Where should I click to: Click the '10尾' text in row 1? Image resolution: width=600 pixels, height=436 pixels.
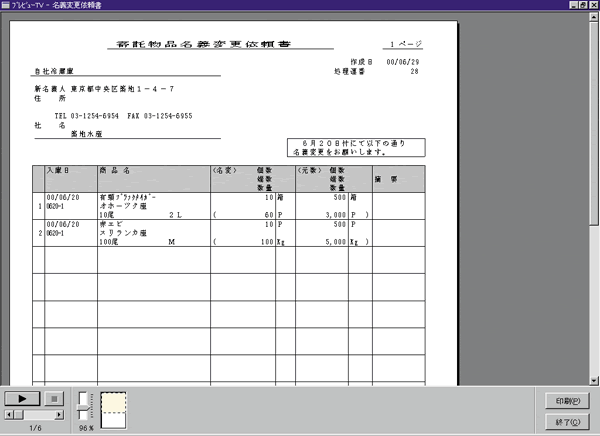coord(107,215)
